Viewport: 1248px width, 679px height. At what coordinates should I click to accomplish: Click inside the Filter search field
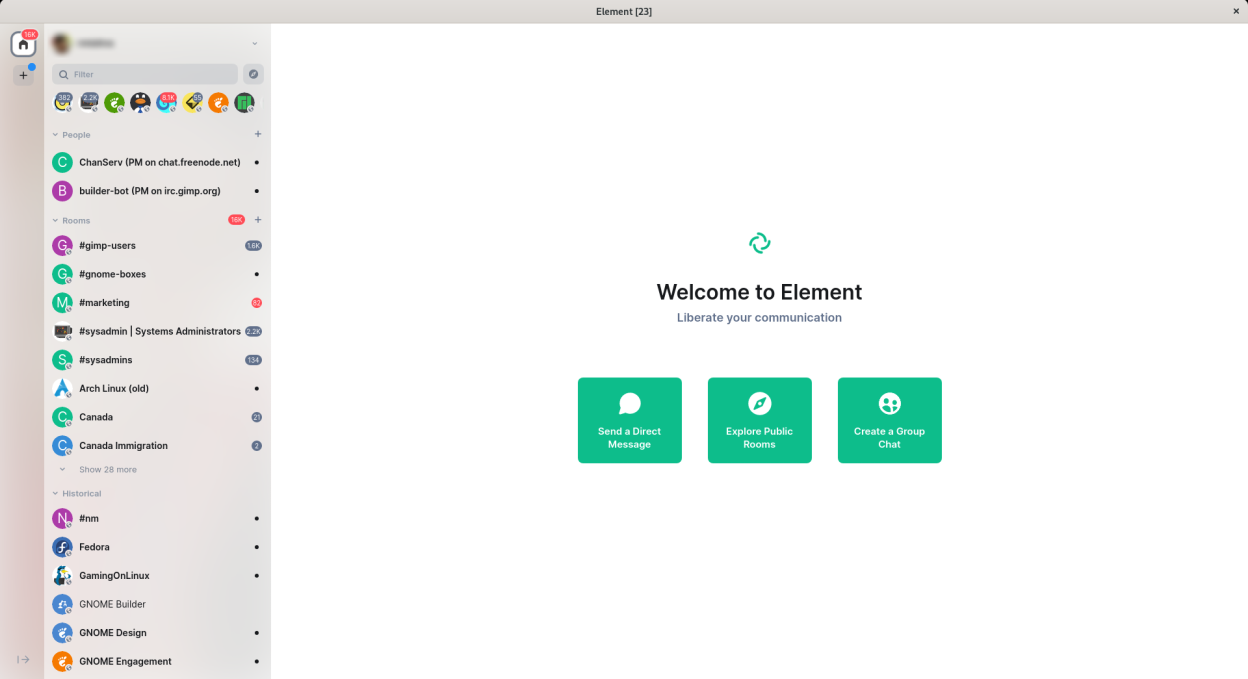click(144, 74)
